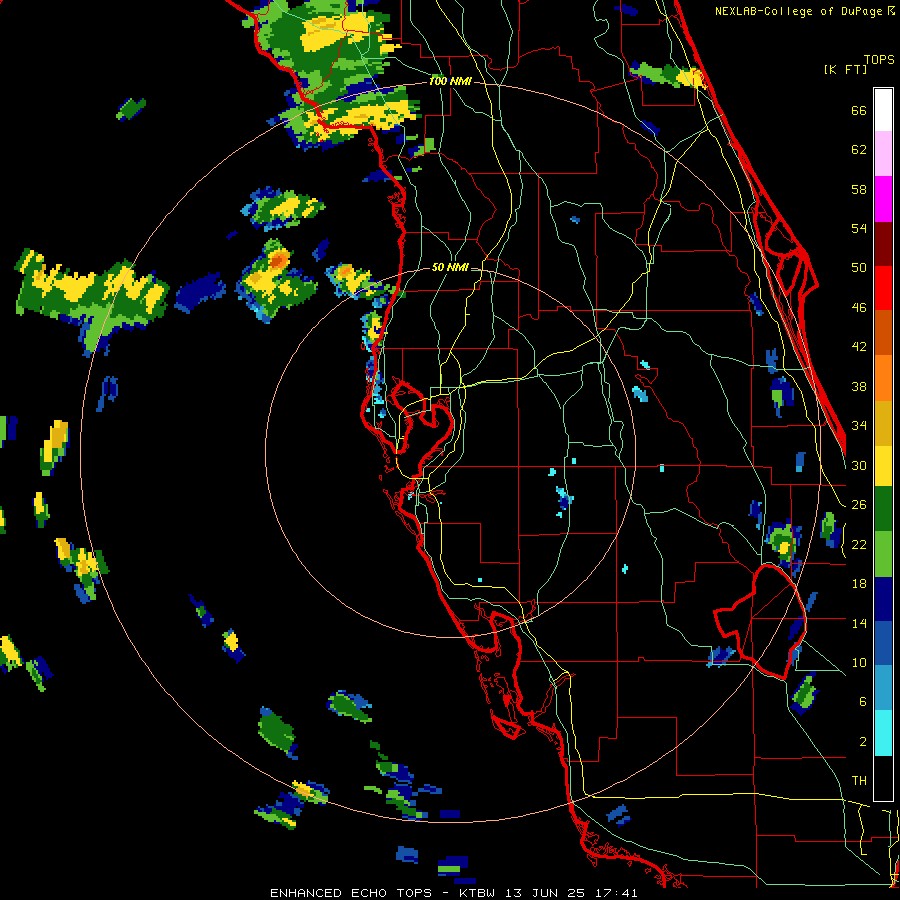
Task: Click the ENHANCED ECHO TOPS caption
Action: 350,893
